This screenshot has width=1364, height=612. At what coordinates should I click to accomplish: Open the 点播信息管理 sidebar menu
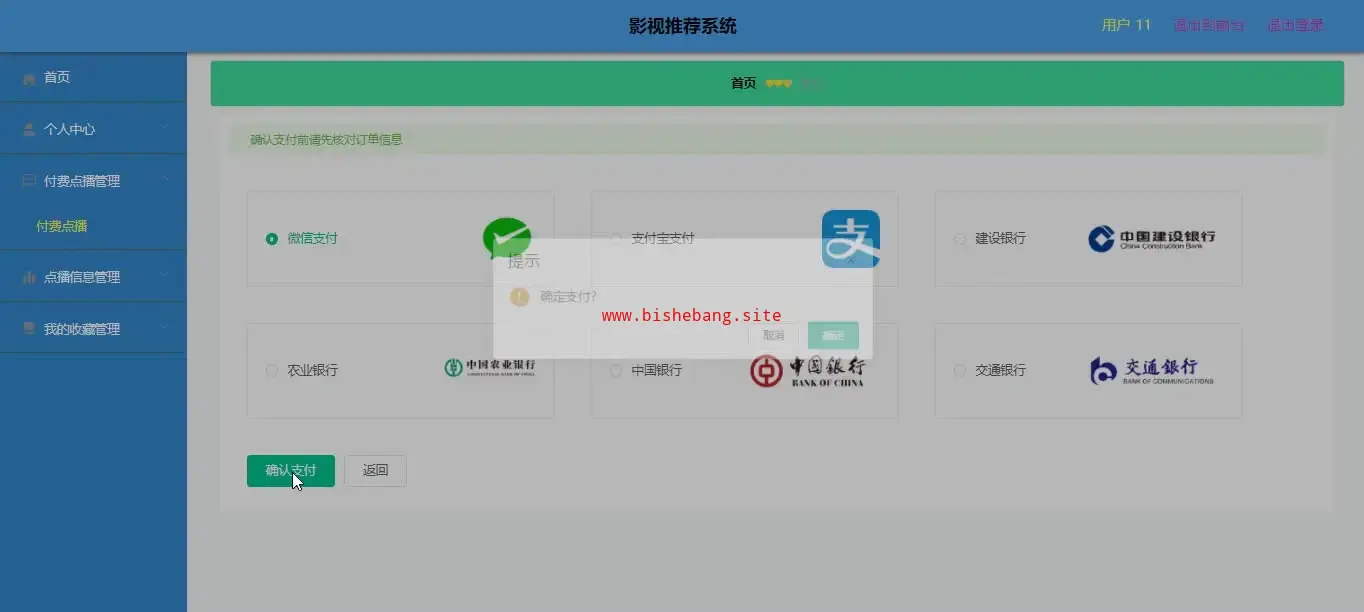pyautogui.click(x=93, y=277)
